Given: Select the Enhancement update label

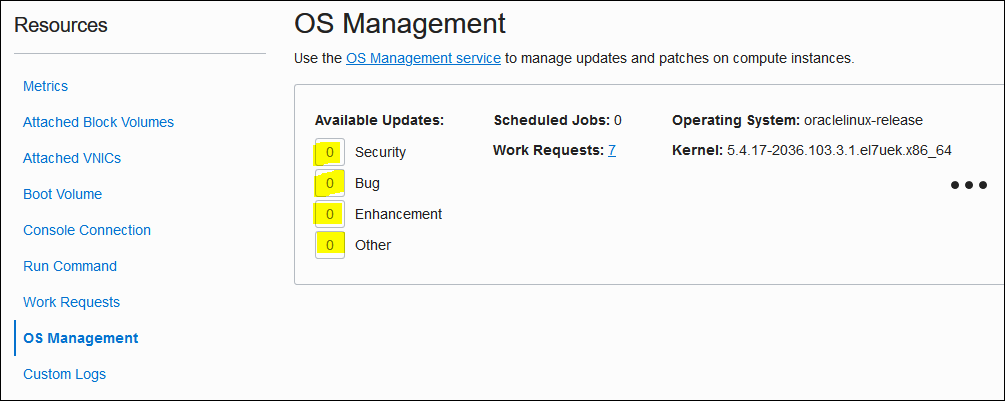Looking at the screenshot, I should (398, 214).
